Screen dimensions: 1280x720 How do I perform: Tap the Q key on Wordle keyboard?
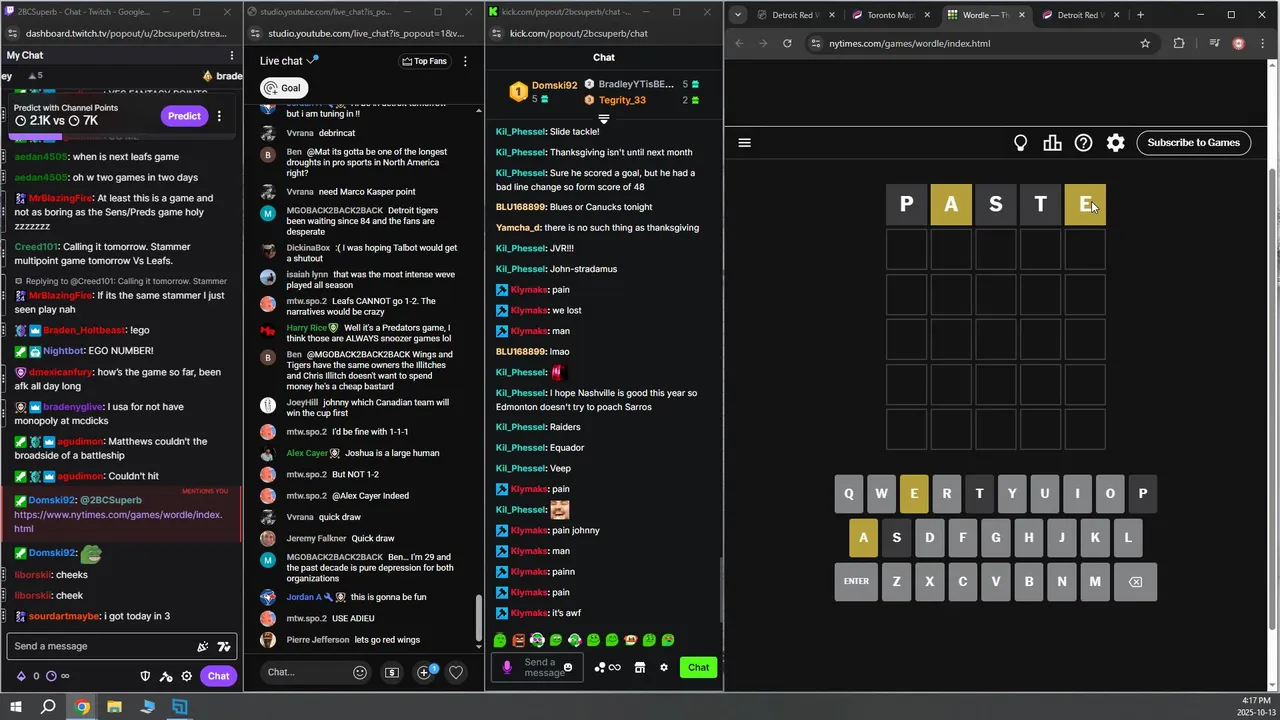coord(849,493)
